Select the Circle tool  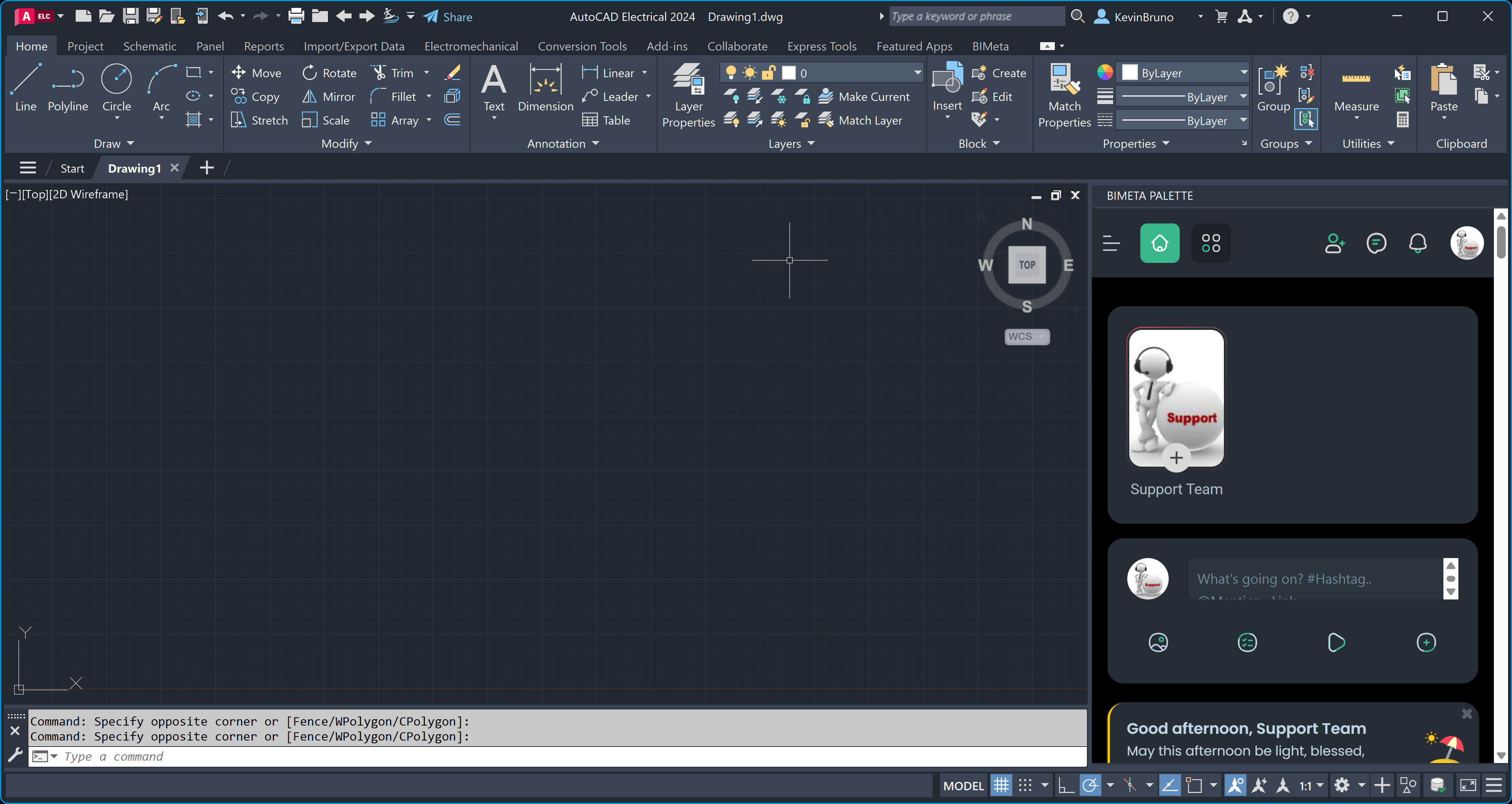tap(116, 88)
